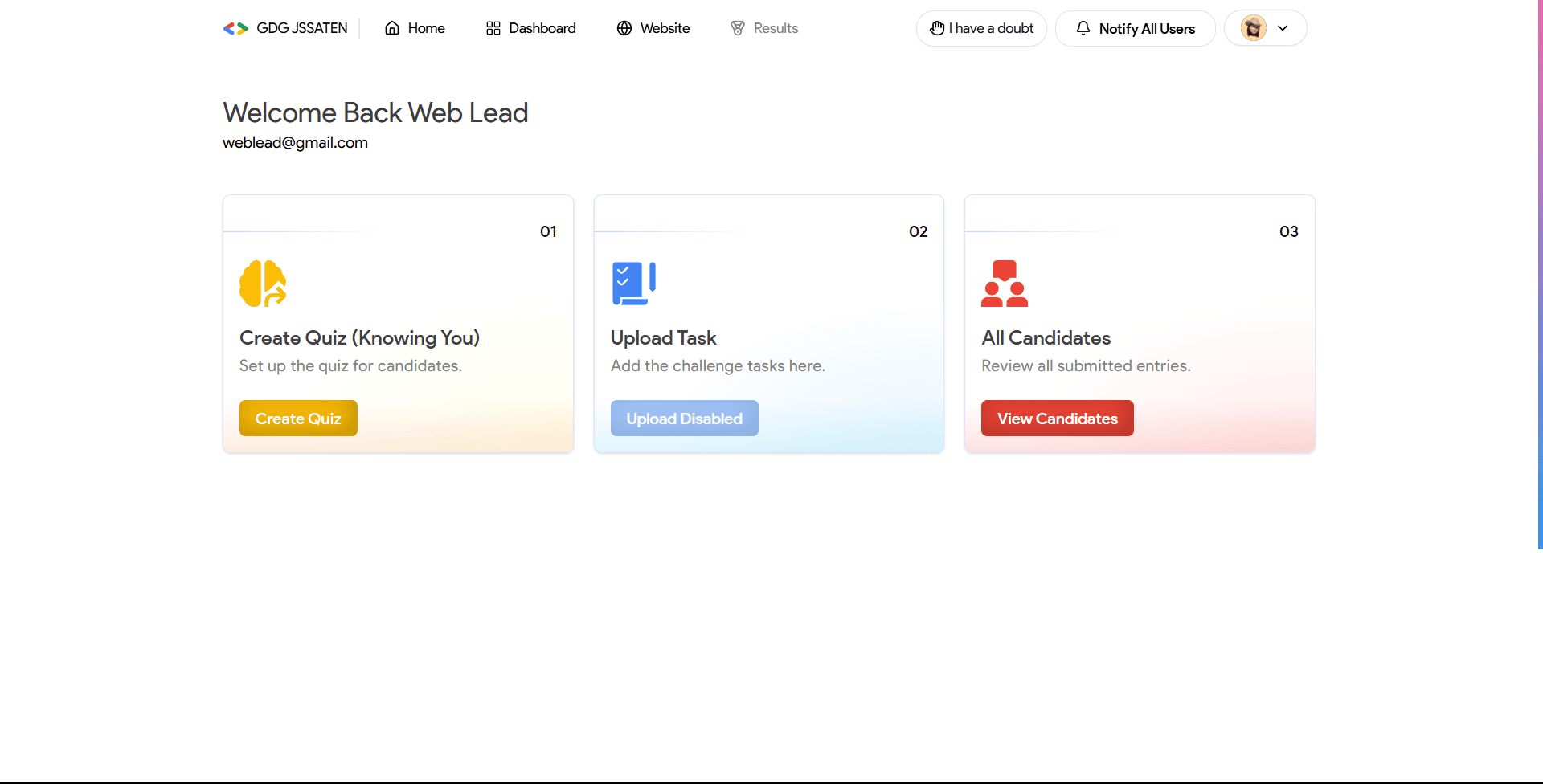Select the Home icon in the navbar
Screen dimensions: 1543x784
391,28
